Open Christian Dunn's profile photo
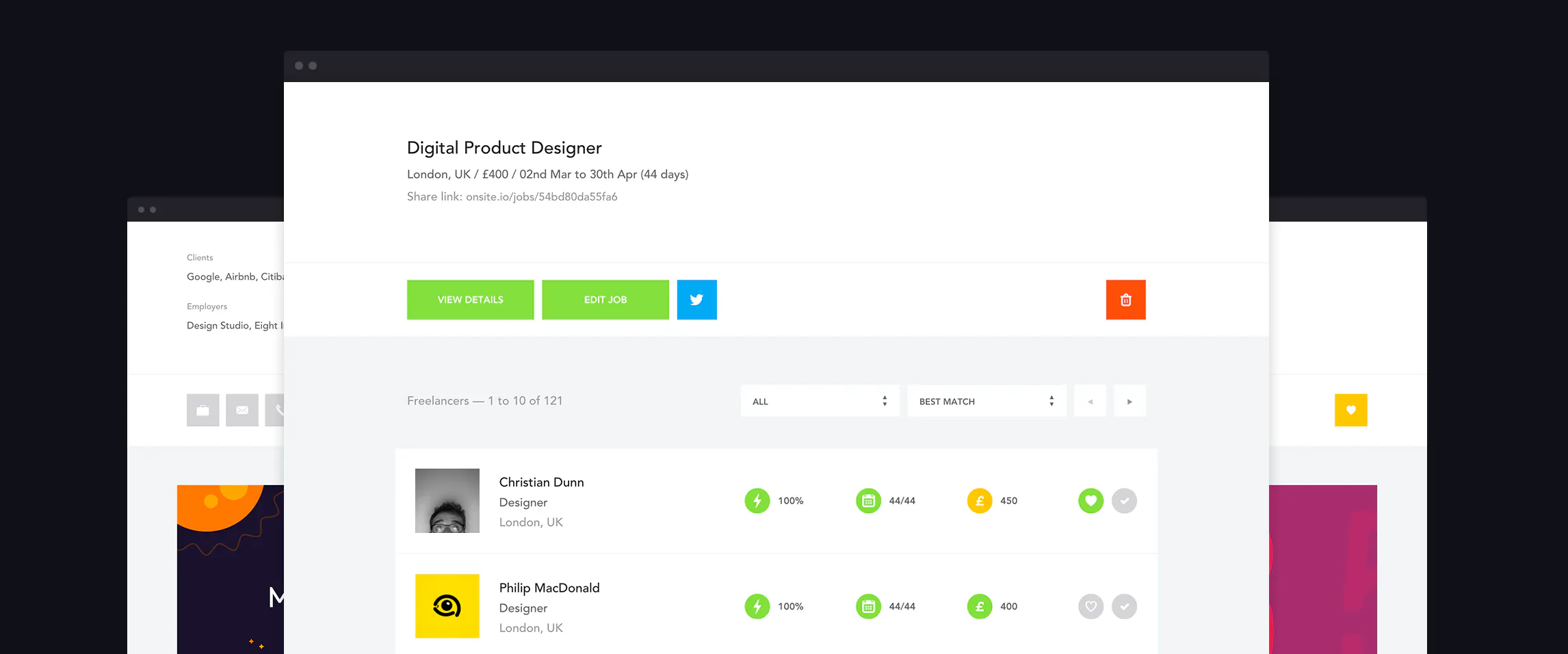This screenshot has width=1568, height=654. point(447,501)
